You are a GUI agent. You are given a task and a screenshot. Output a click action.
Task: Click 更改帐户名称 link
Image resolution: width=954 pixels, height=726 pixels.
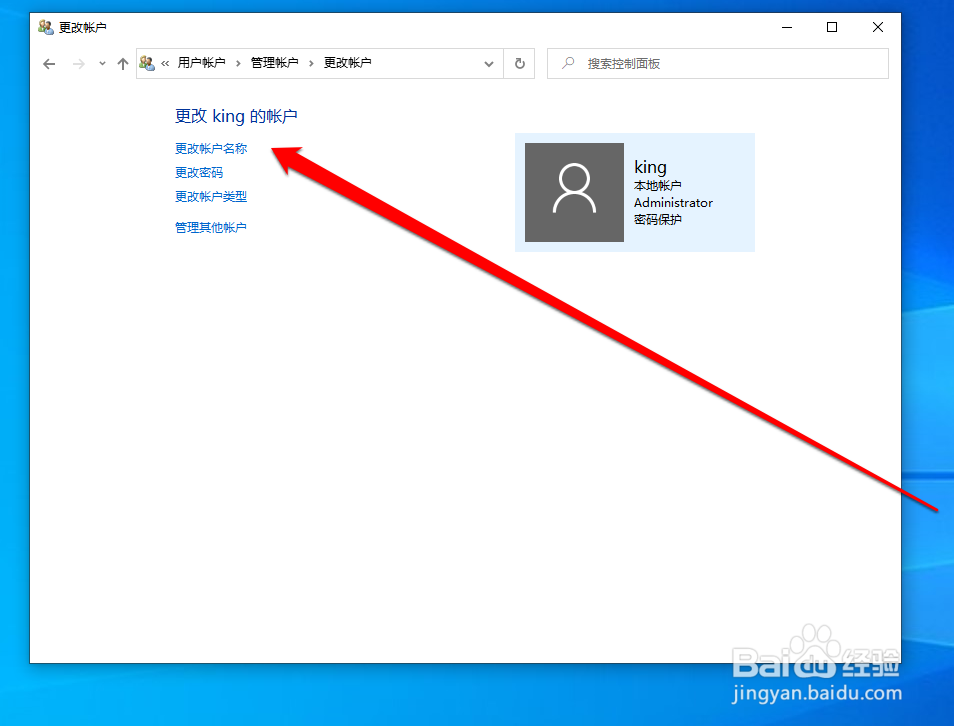211,148
